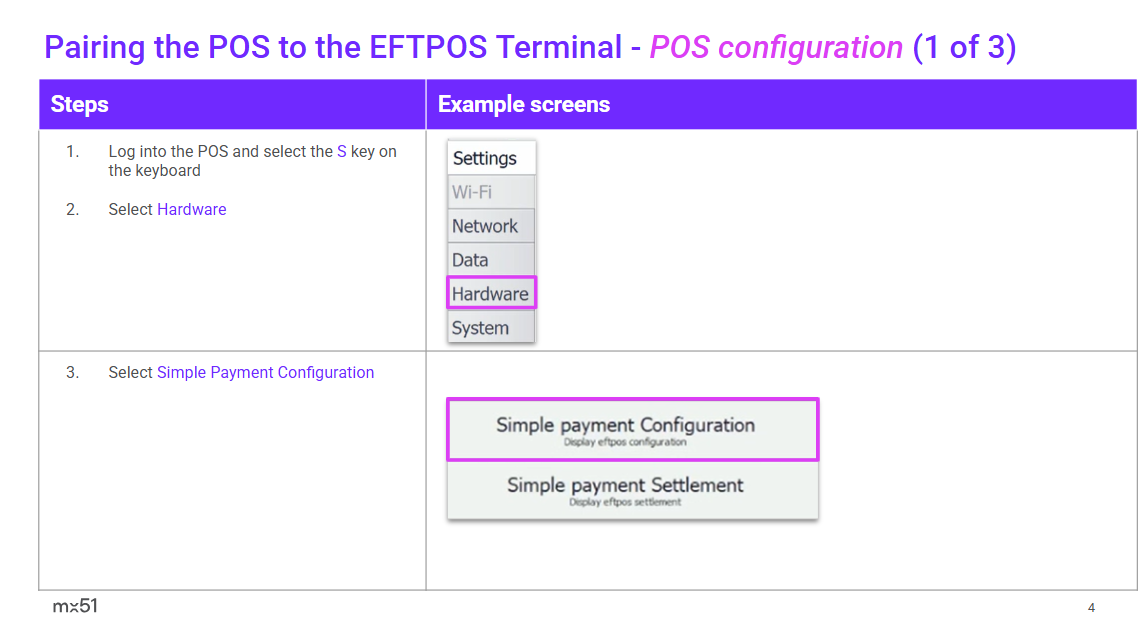Open the Network entry in Settings menu
Image resolution: width=1148 pixels, height=643 pixels.
(485, 226)
